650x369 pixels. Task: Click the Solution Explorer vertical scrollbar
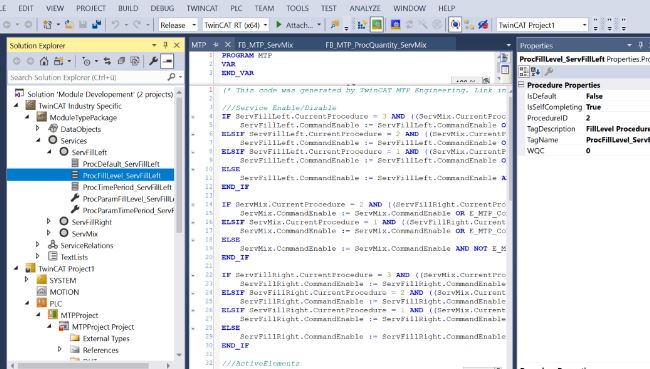[179, 166]
